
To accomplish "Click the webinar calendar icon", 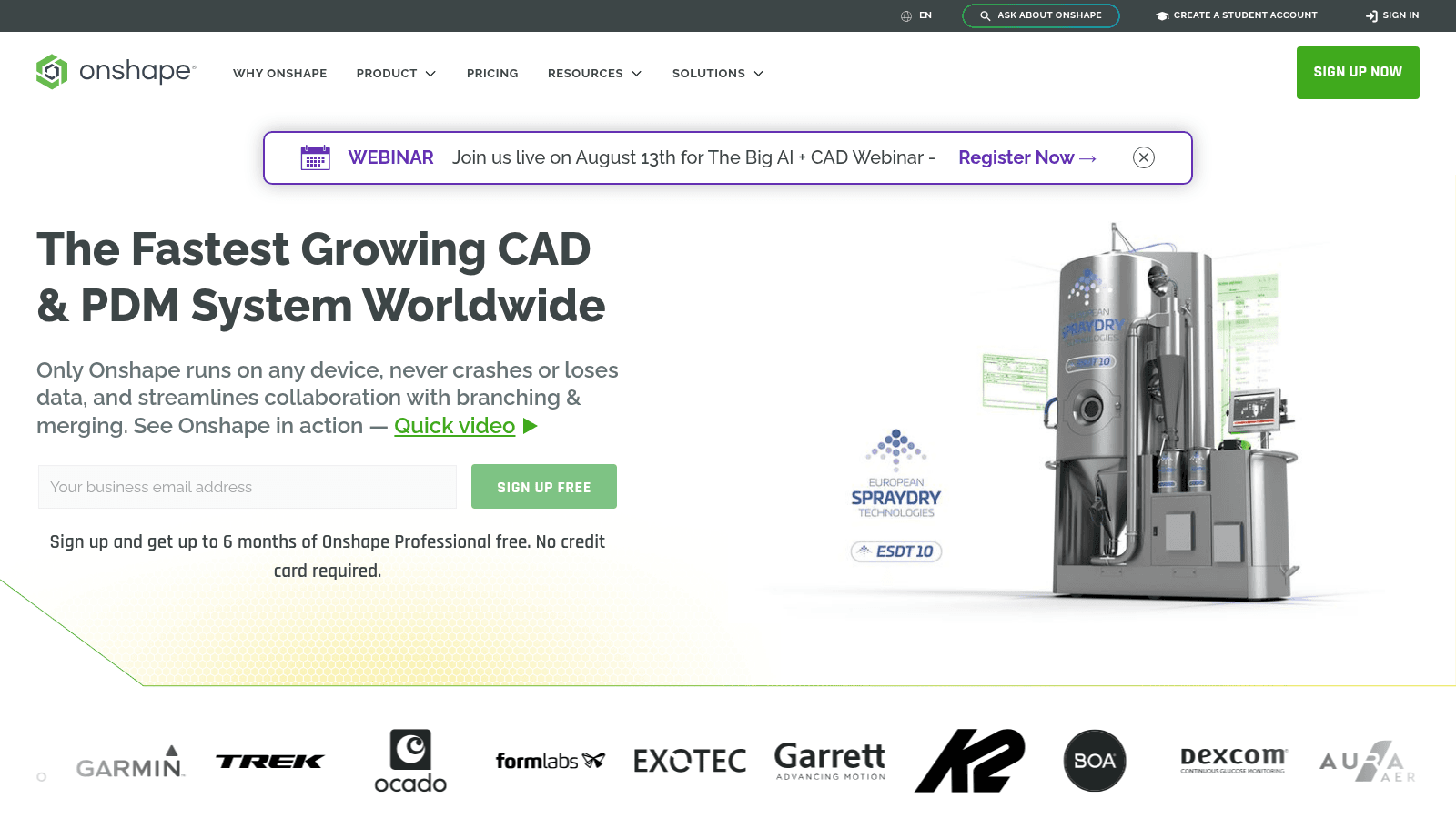I will pos(316,157).
